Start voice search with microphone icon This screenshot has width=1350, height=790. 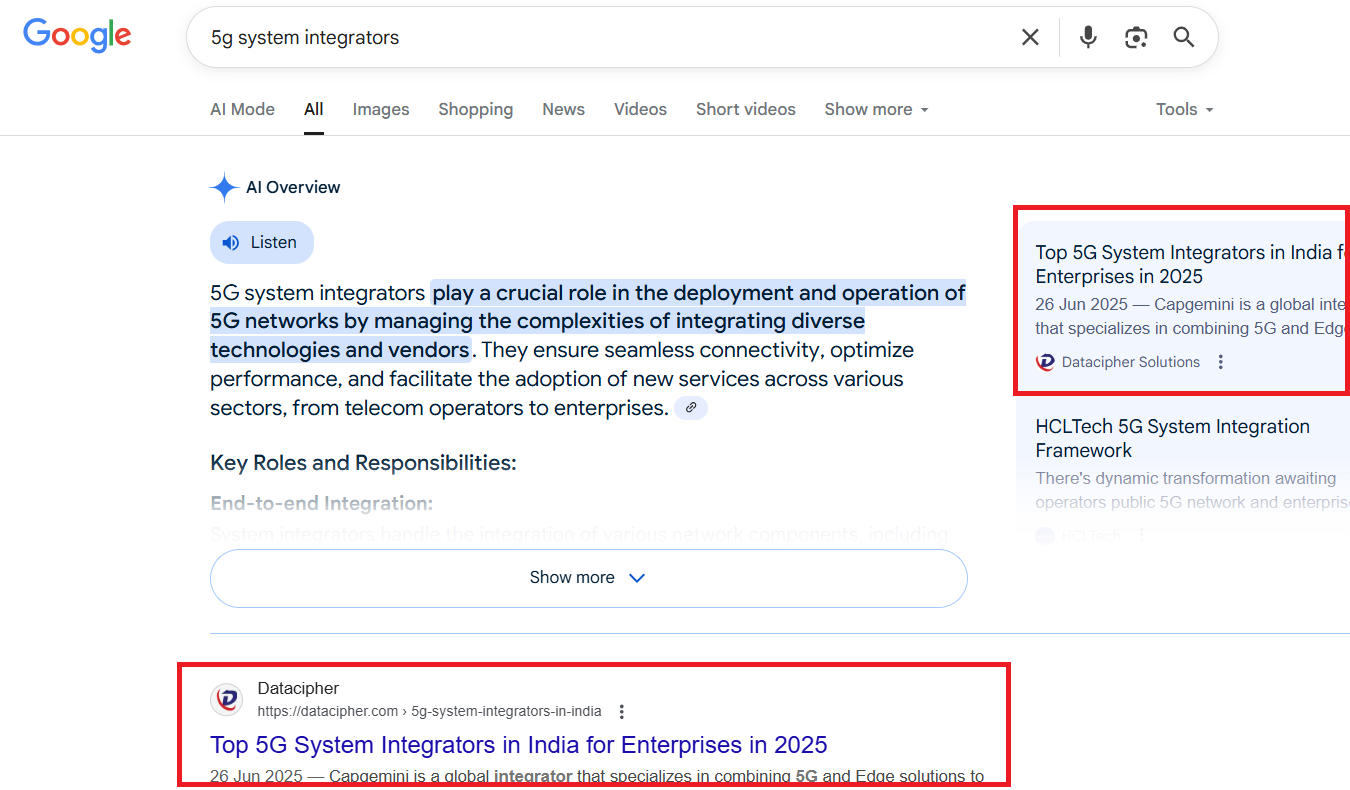(1088, 37)
